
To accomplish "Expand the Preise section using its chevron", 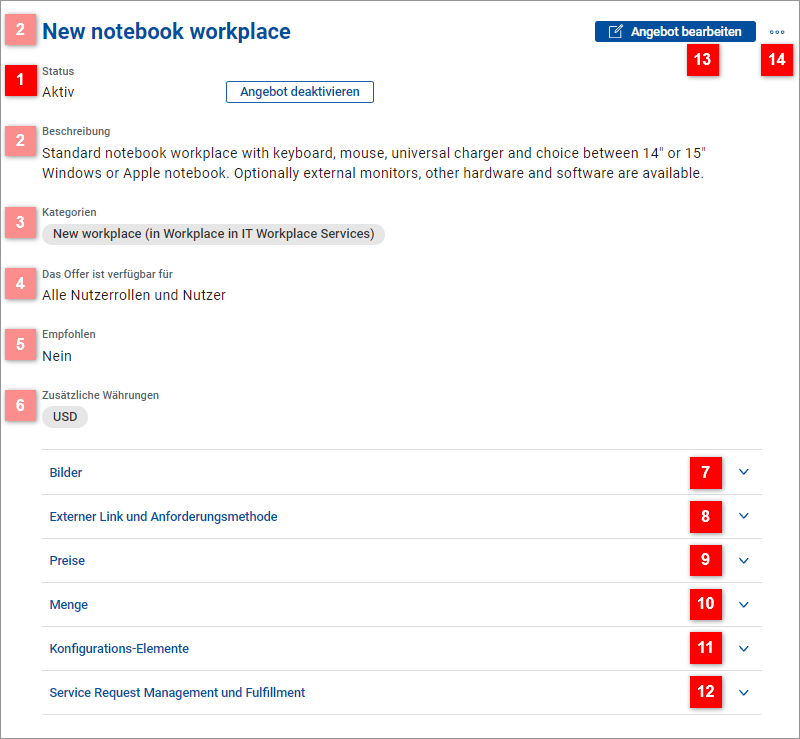I will (743, 560).
